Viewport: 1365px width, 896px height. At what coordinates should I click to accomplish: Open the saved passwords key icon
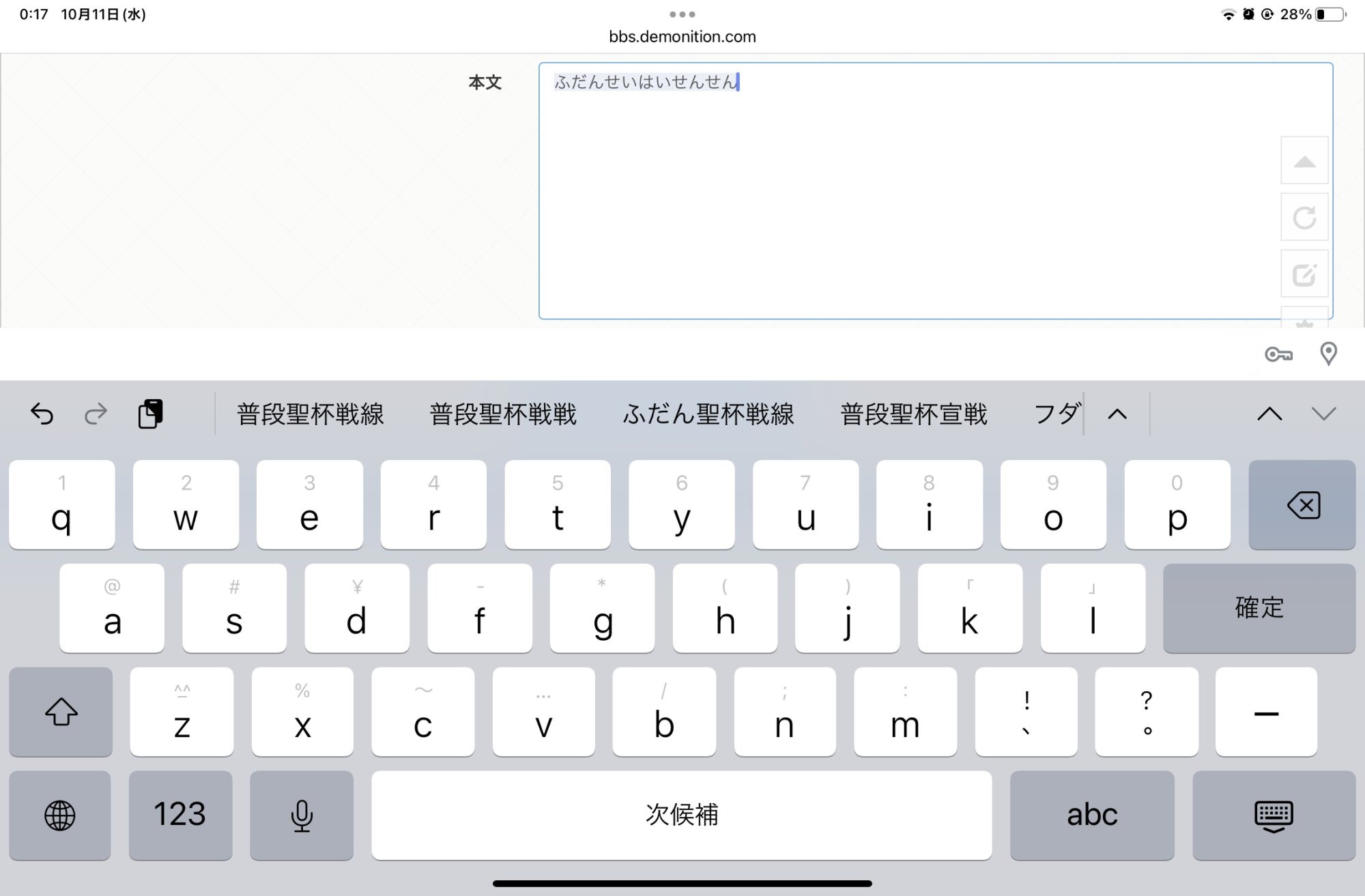[1278, 354]
